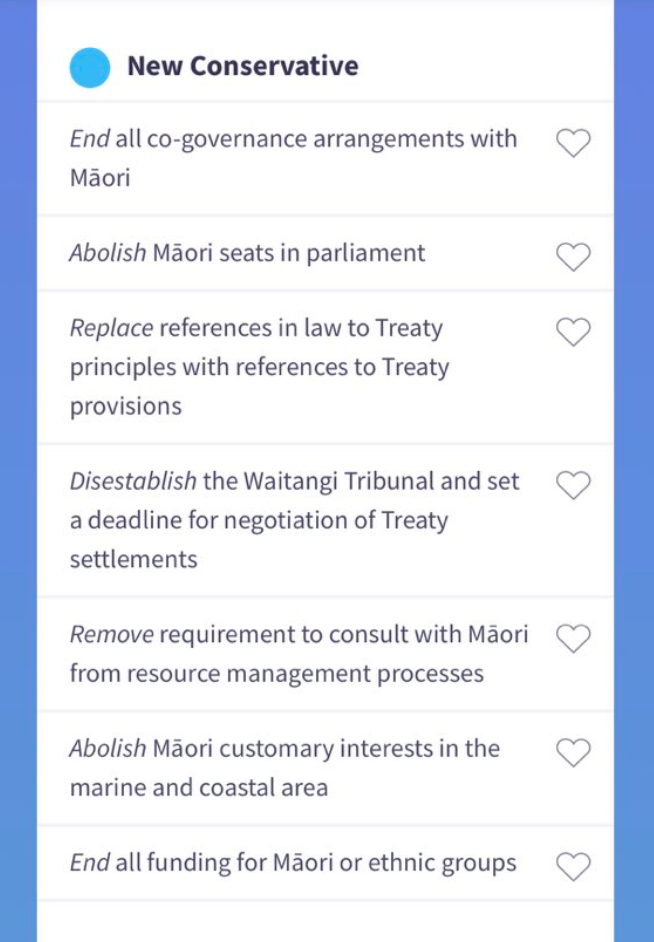View the disestablish Waitangi Tribunal policy details
This screenshot has width=654, height=942.
[294, 520]
